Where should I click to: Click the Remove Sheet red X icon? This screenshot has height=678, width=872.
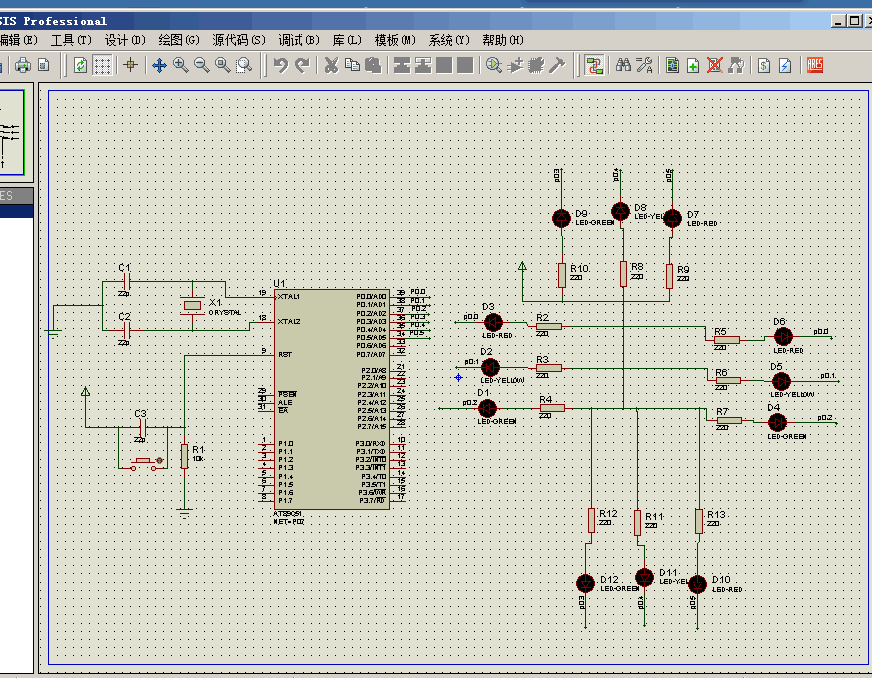715,65
